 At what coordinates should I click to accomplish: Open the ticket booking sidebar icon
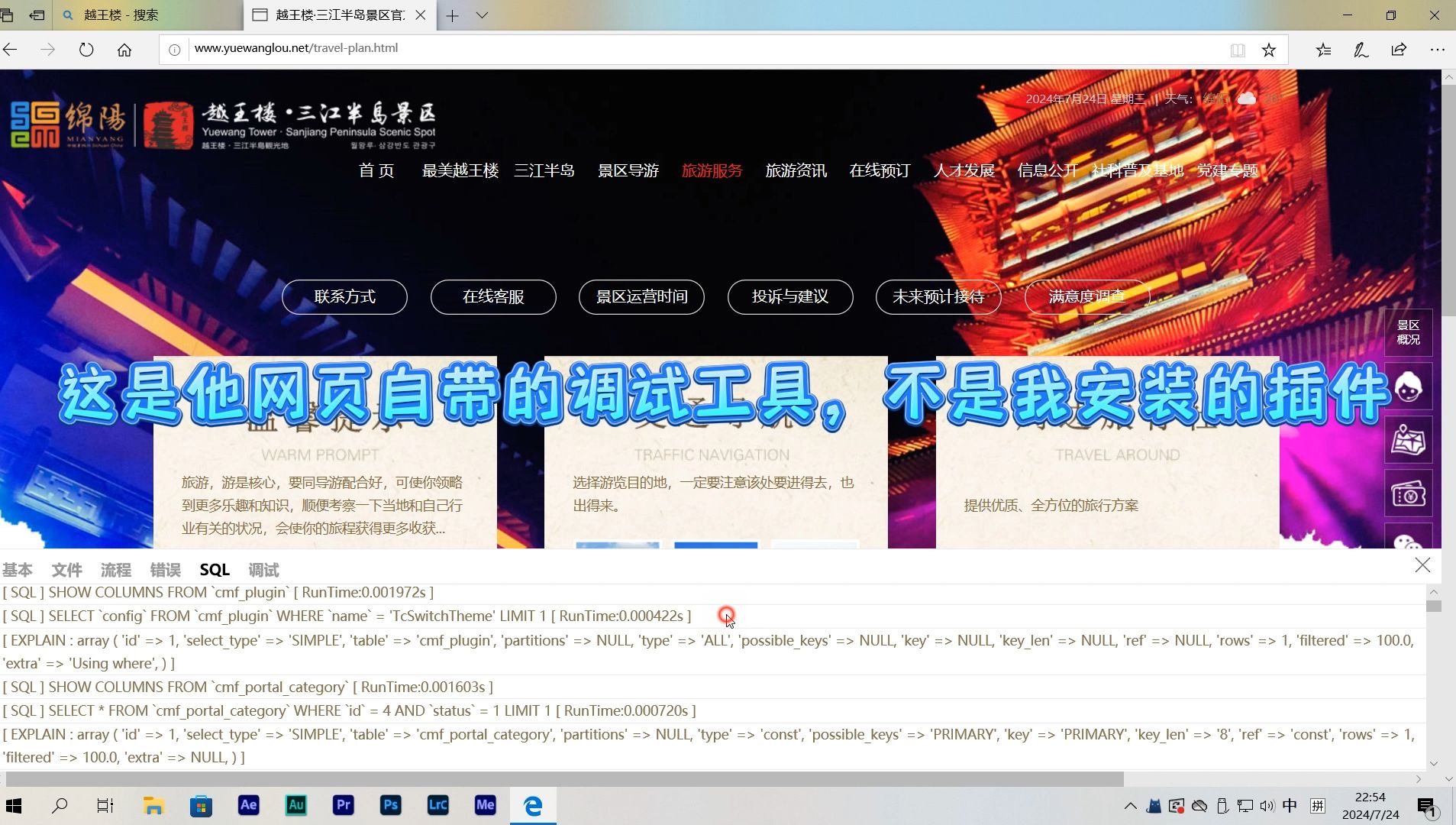1409,494
